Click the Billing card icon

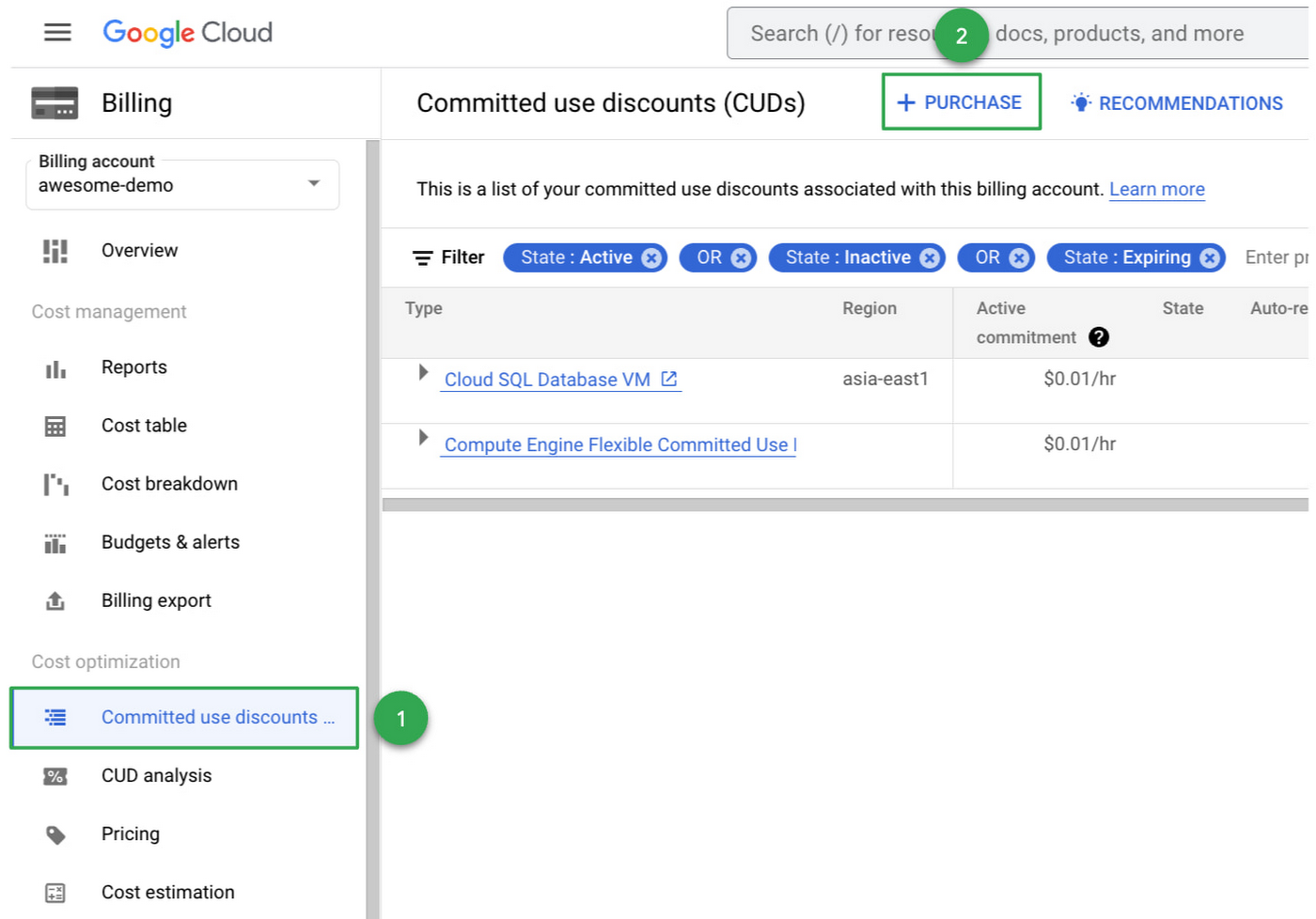click(55, 103)
